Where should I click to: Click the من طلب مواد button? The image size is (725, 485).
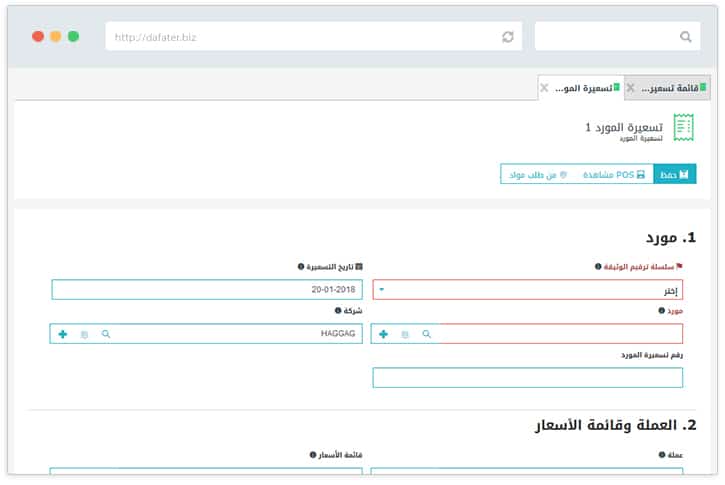538,175
